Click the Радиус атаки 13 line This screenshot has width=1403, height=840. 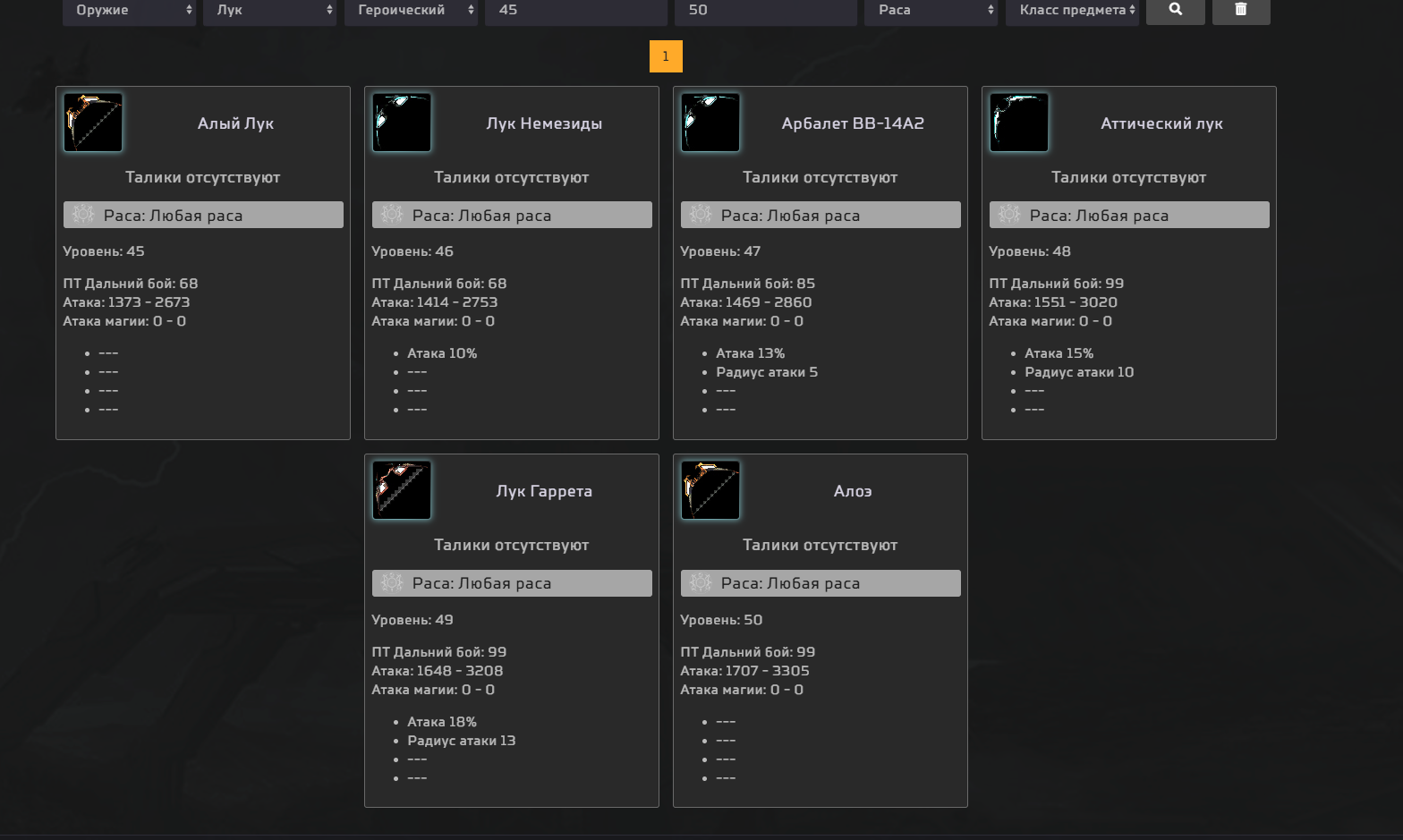[462, 741]
